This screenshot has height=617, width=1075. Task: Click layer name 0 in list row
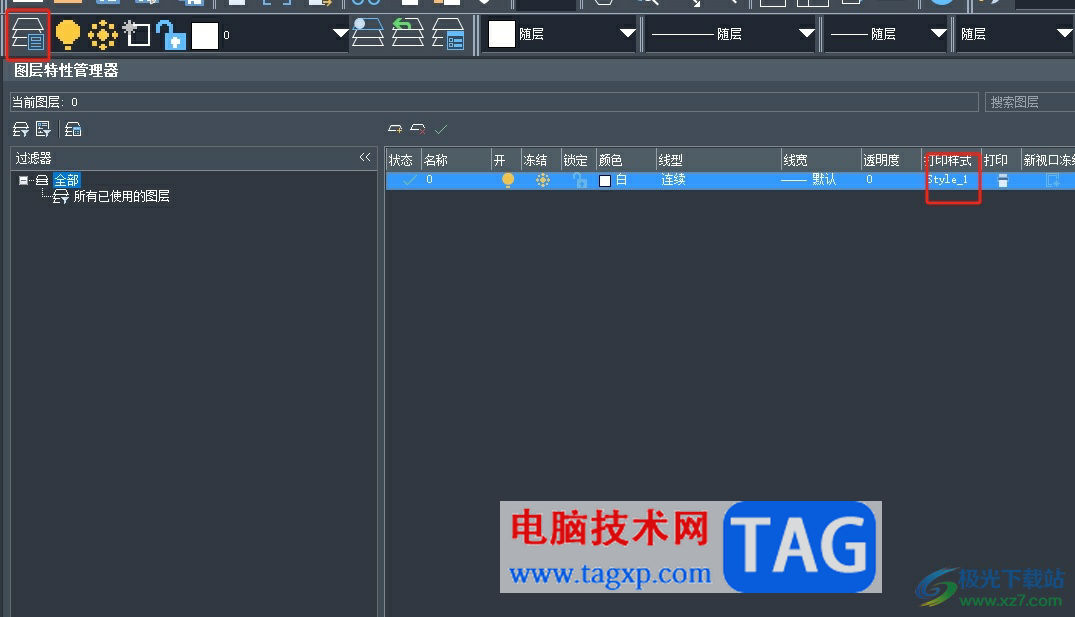click(x=429, y=180)
